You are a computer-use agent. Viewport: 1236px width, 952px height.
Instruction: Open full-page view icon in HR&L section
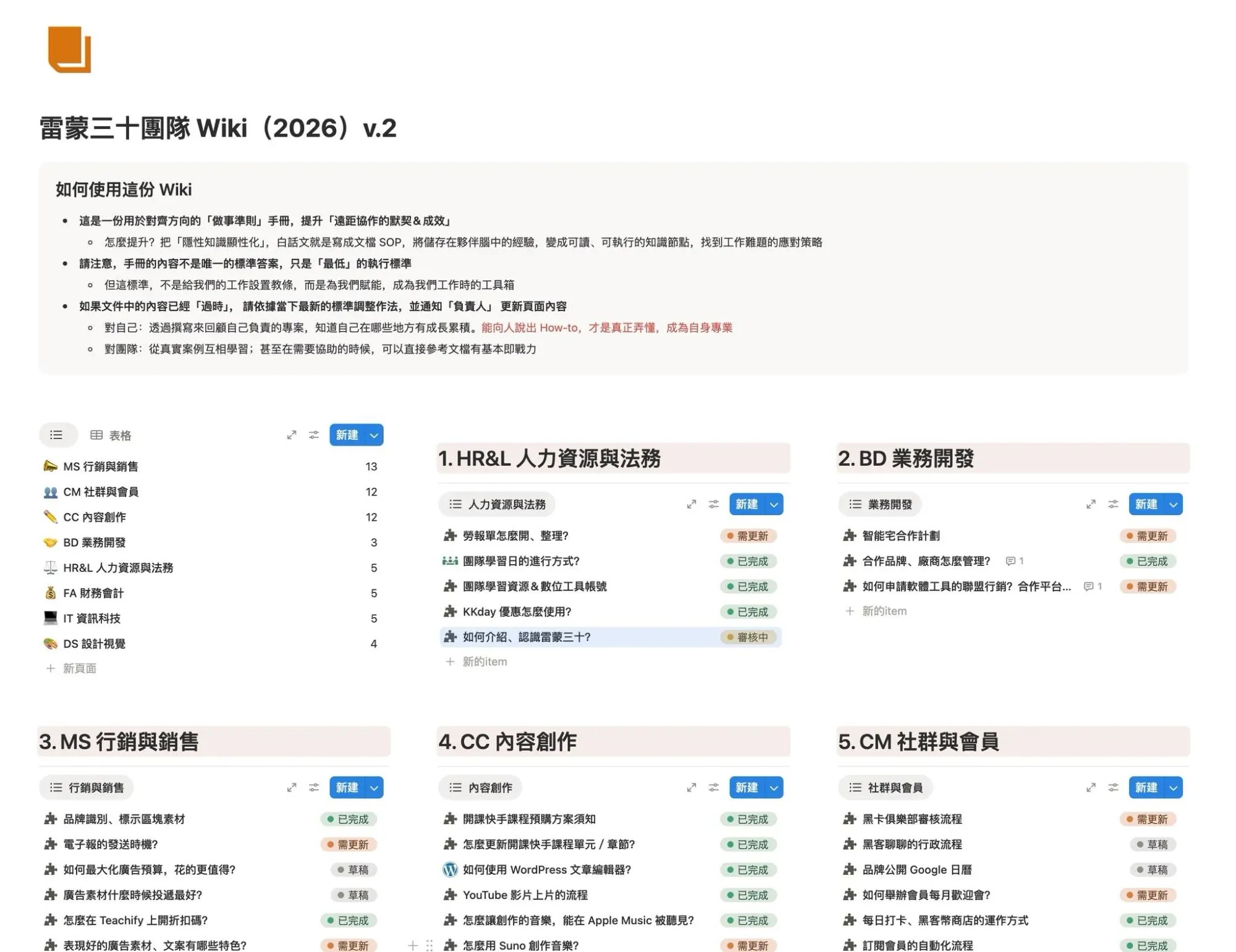pyautogui.click(x=691, y=504)
